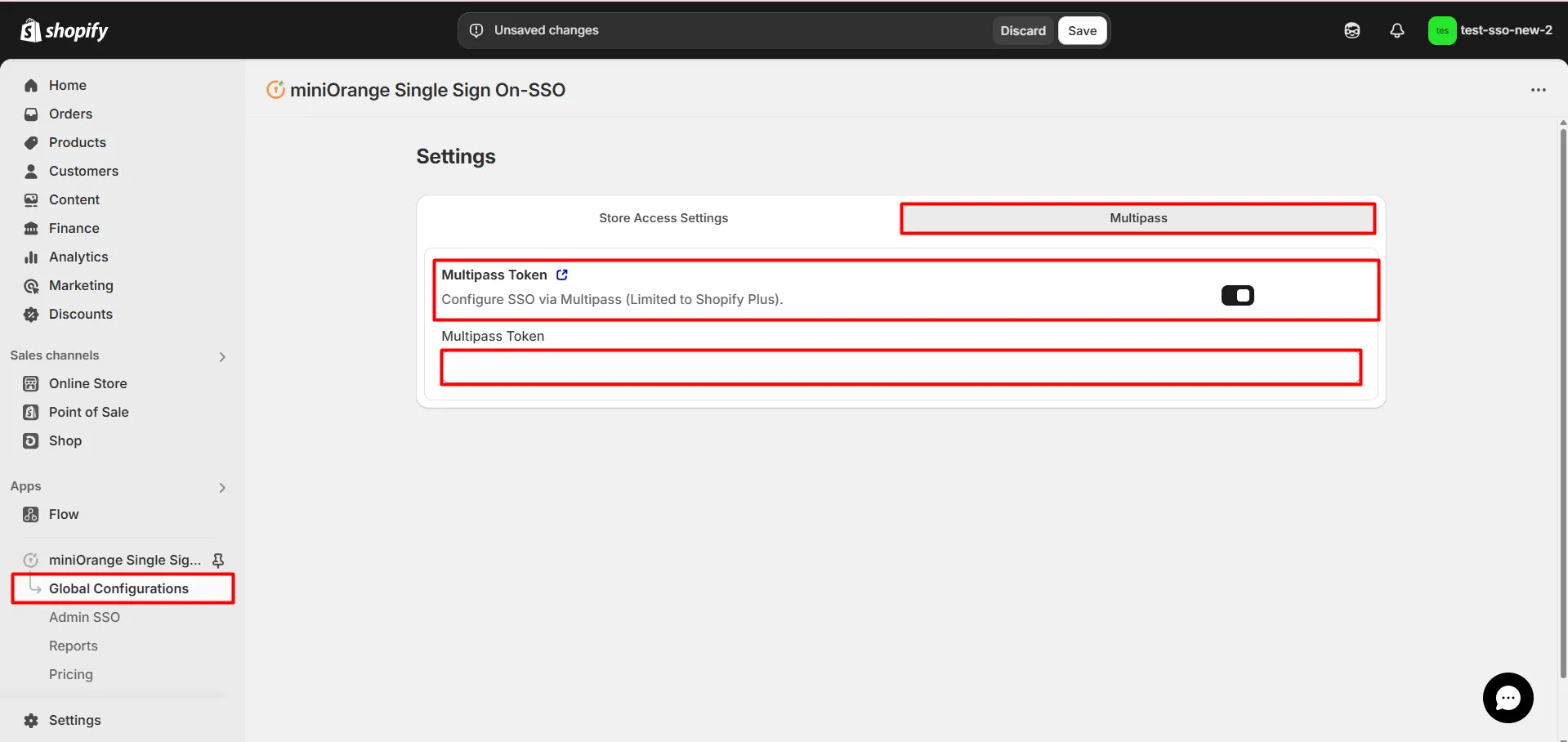
Task: Click the Flow app icon
Action: [31, 514]
